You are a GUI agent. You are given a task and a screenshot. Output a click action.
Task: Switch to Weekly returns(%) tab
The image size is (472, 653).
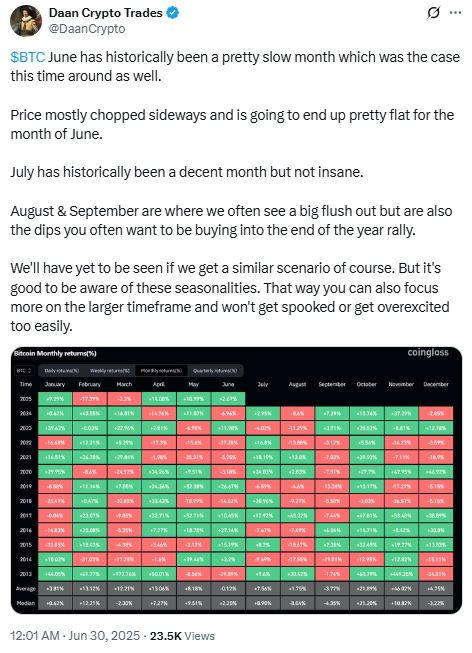[x=110, y=370]
